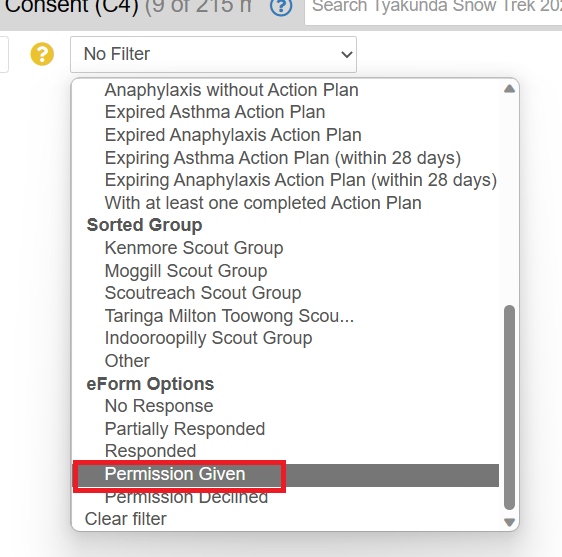The width and height of the screenshot is (562, 557).
Task: Click the blue circled question mark icon
Action: [x=281, y=6]
